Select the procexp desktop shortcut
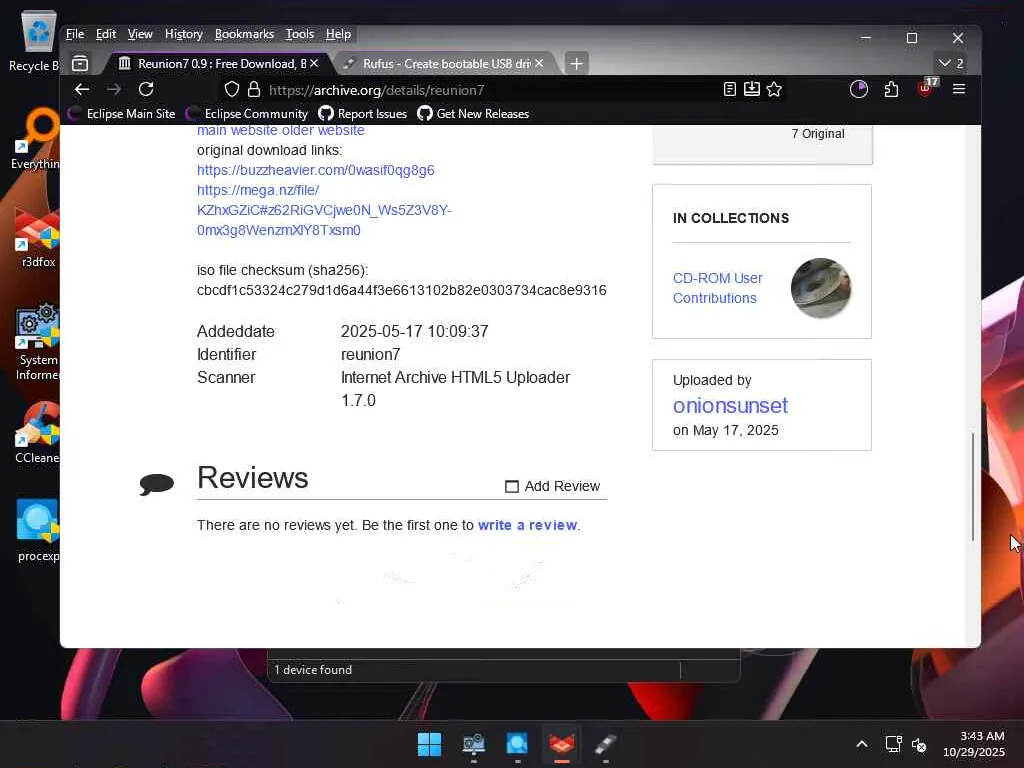Viewport: 1024px width, 768px height. coord(37,531)
